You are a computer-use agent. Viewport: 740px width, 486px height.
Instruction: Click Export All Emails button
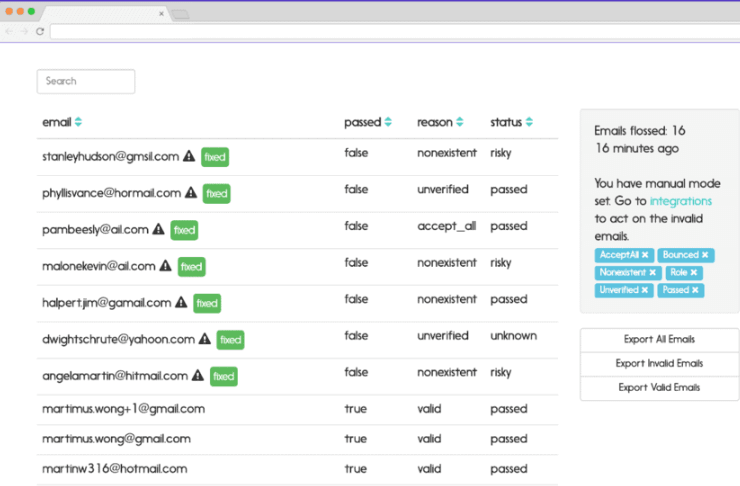coord(659,340)
